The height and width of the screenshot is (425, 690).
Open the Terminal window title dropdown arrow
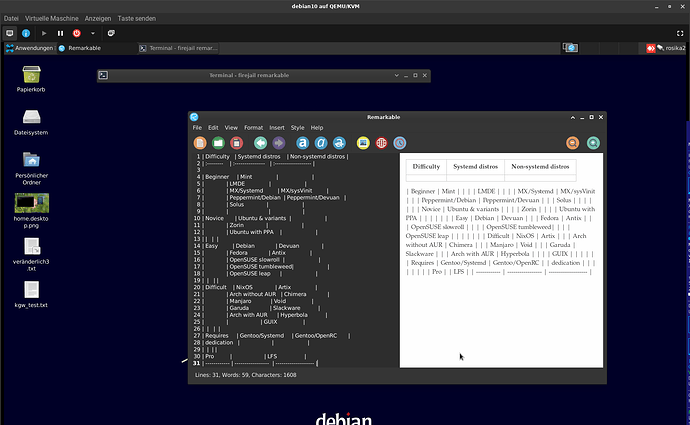click(396, 75)
